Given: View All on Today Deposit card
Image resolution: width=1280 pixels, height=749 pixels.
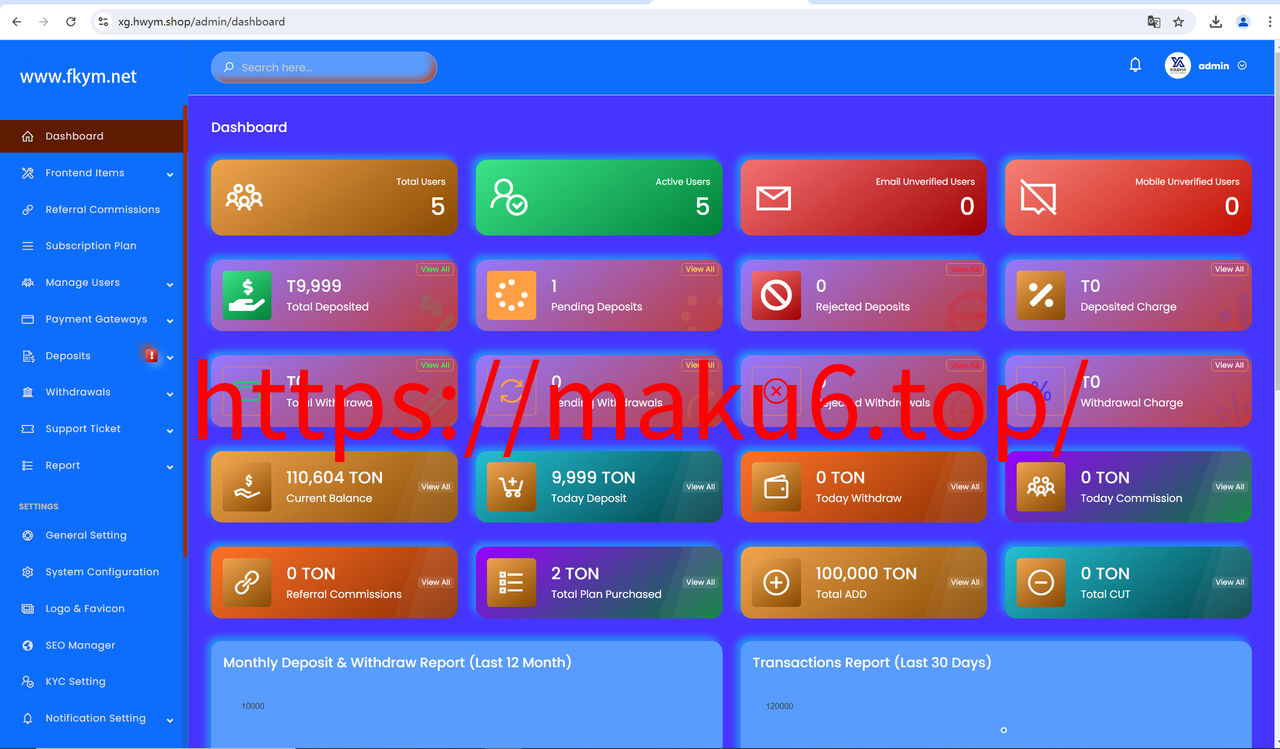Looking at the screenshot, I should coord(700,487).
